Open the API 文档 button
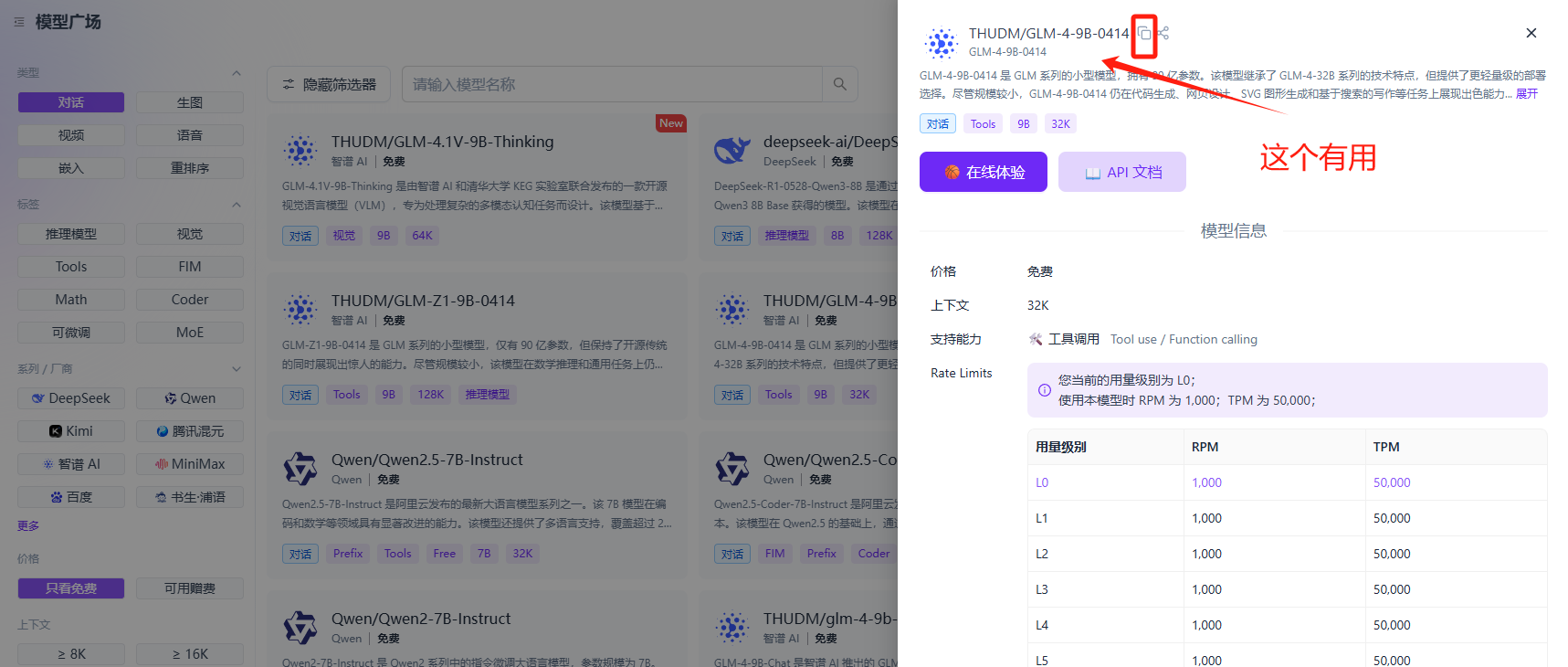1568x667 pixels. point(1122,172)
